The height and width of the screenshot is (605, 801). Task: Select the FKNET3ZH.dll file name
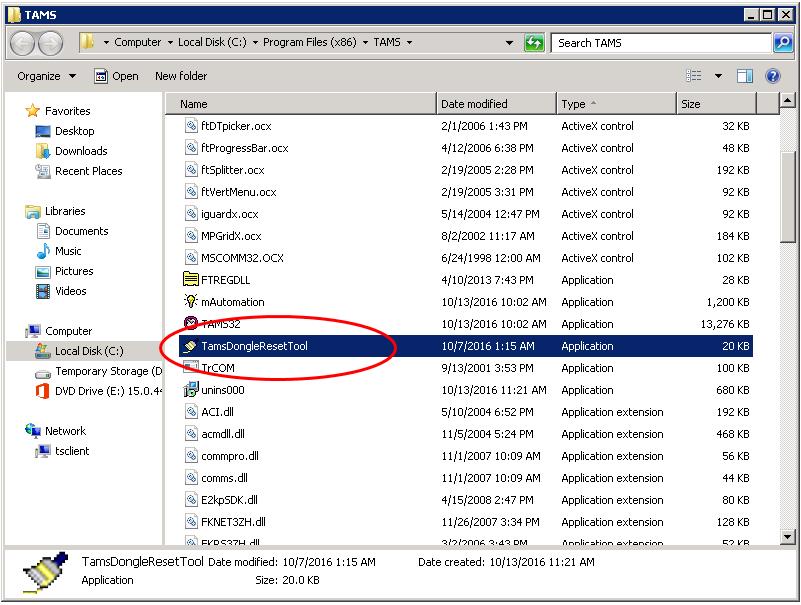[x=233, y=522]
